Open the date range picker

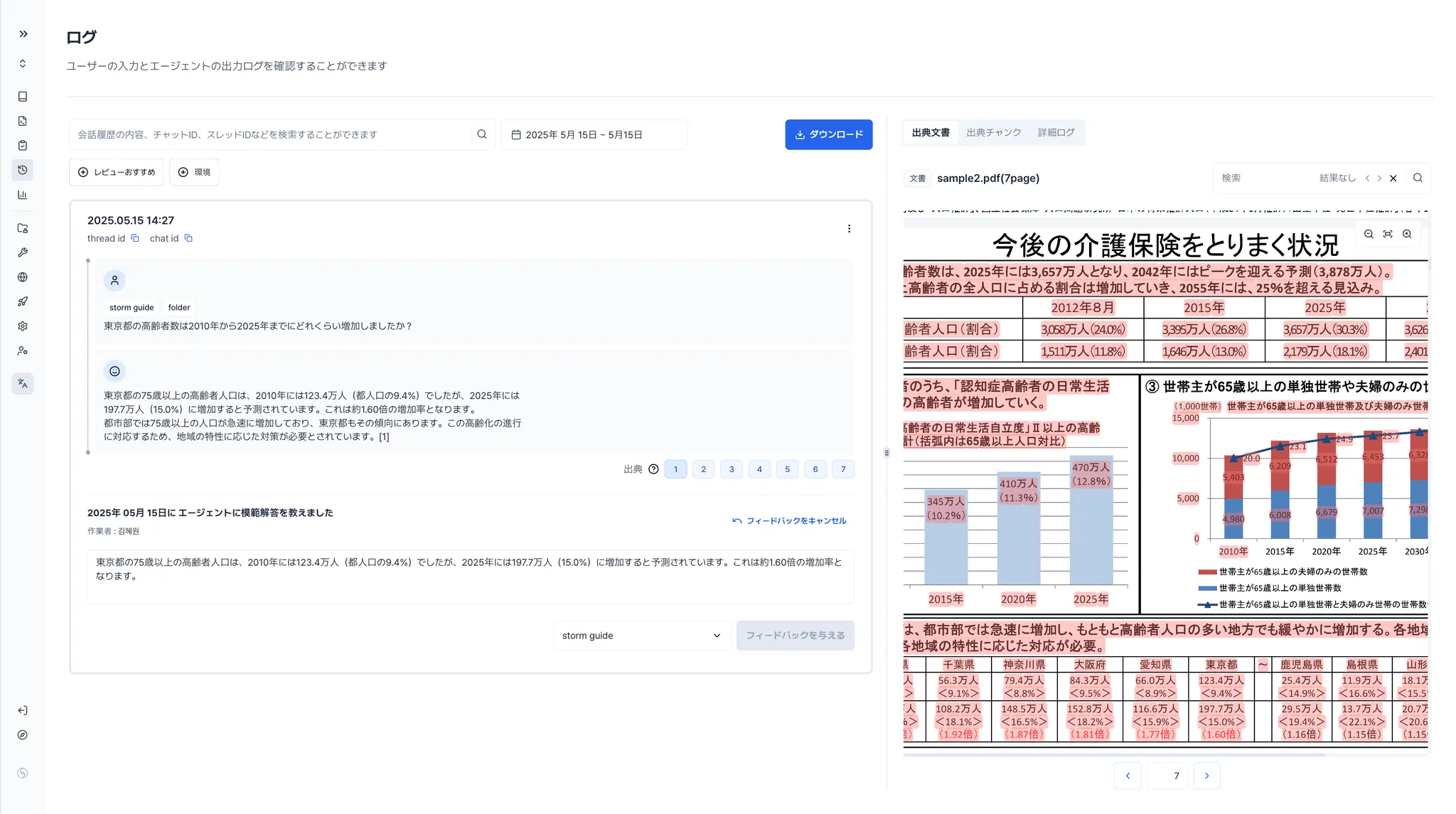coord(594,134)
